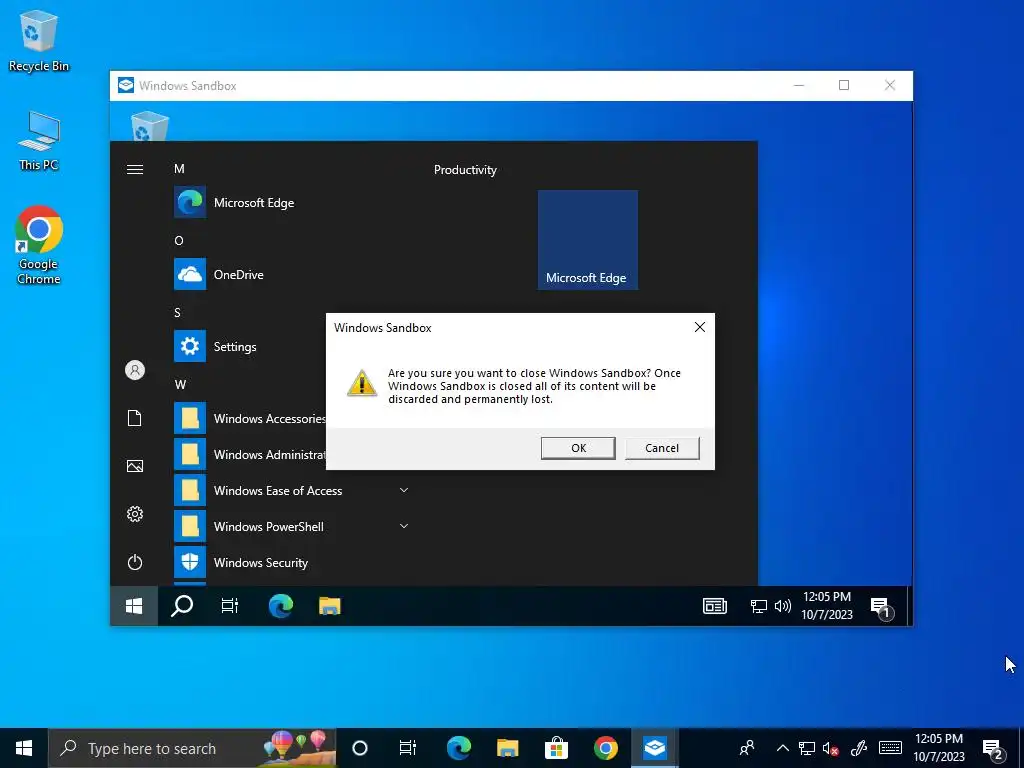This screenshot has height=768, width=1024.
Task: Open Windows Ink pen icon in tray
Action: point(858,748)
